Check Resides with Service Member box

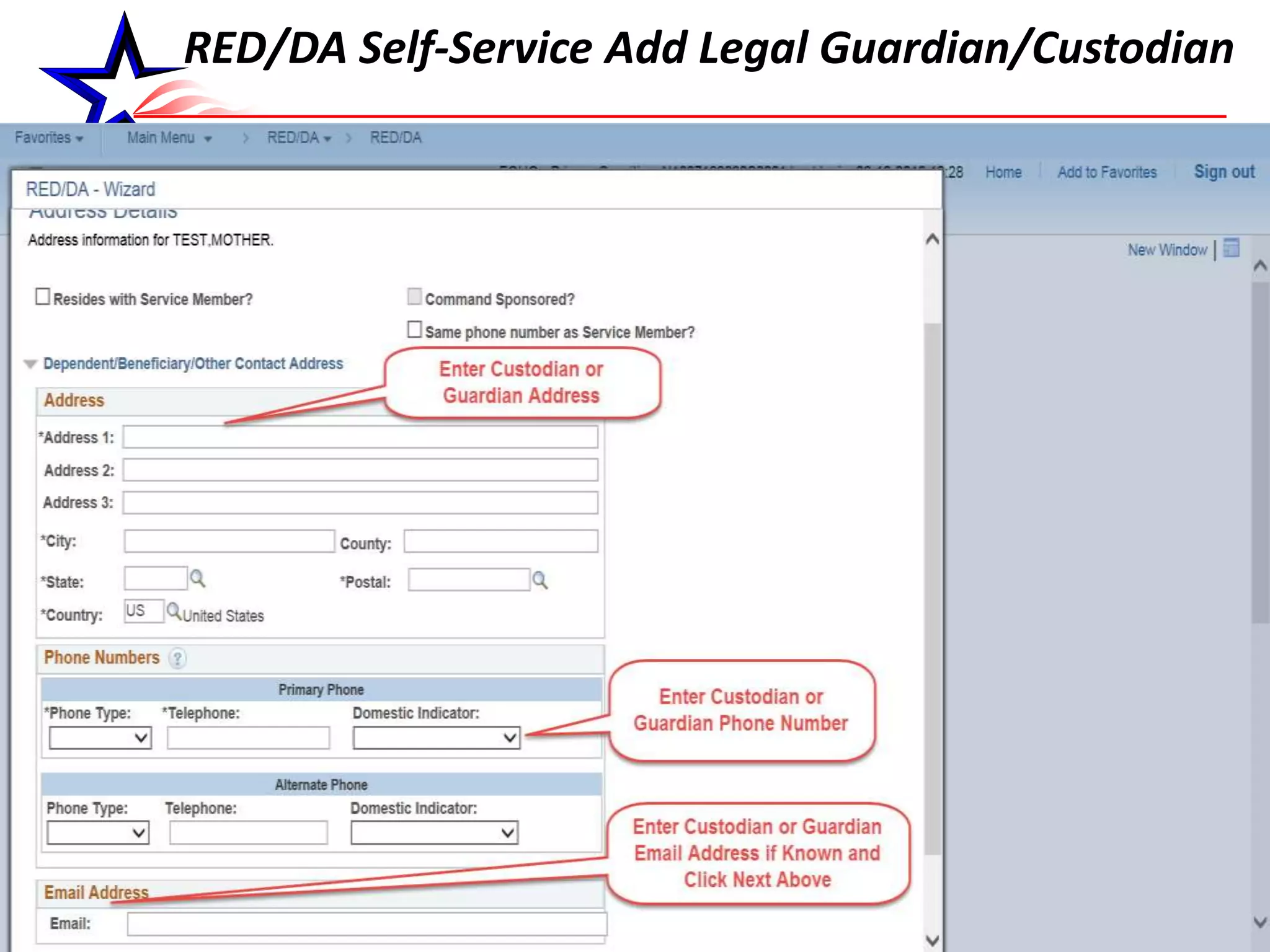pyautogui.click(x=43, y=296)
